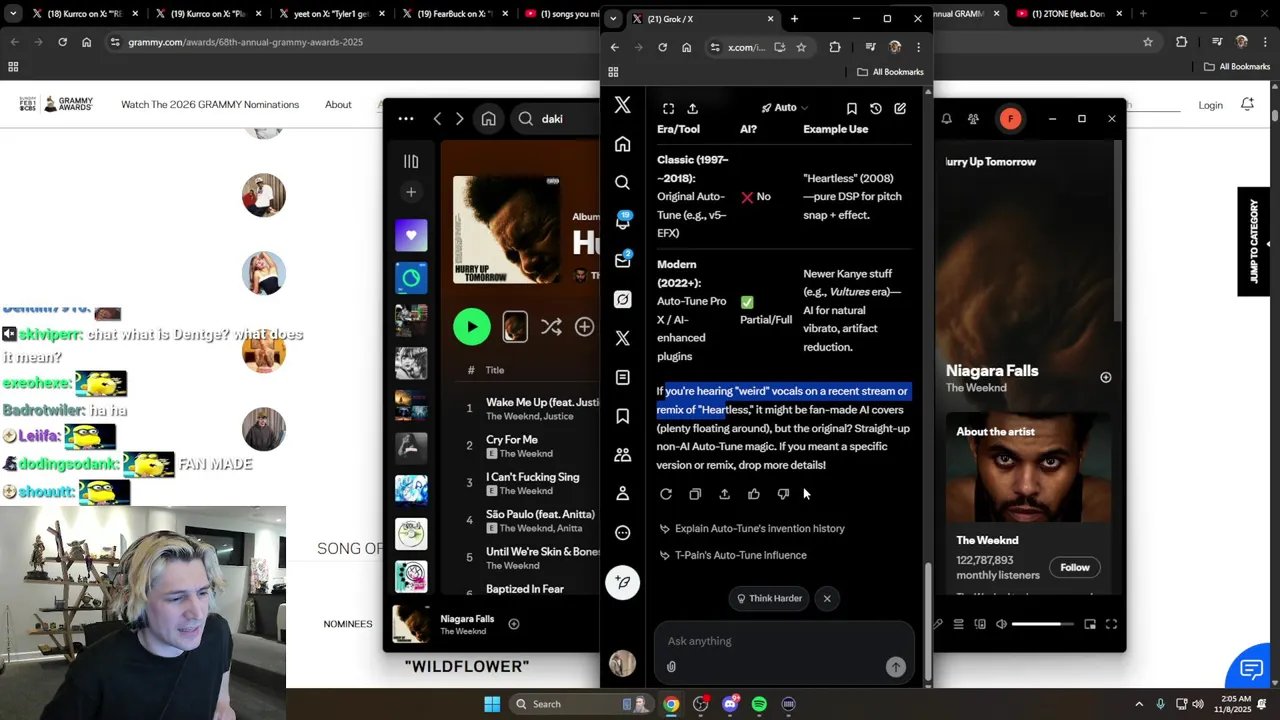Open the Spotify user profile avatar menu

1011,119
